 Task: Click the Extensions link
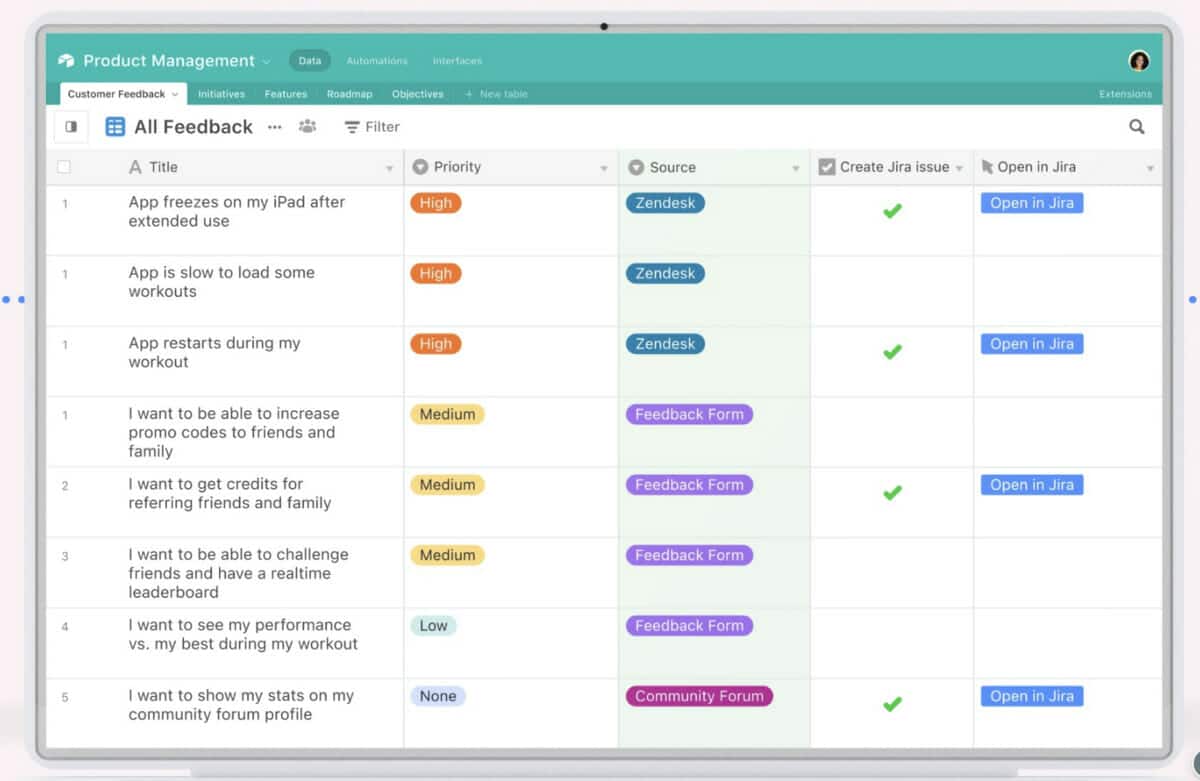pos(1125,94)
